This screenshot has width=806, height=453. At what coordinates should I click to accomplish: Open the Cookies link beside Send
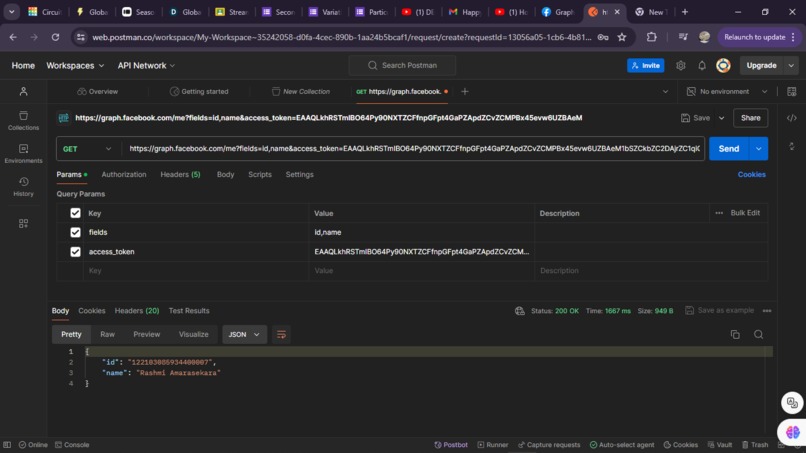[x=752, y=174]
